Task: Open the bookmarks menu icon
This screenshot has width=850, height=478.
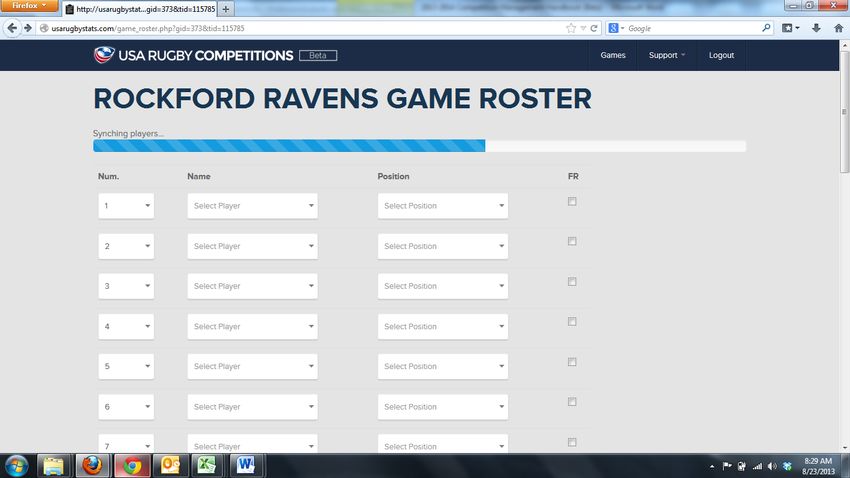Action: (x=790, y=28)
